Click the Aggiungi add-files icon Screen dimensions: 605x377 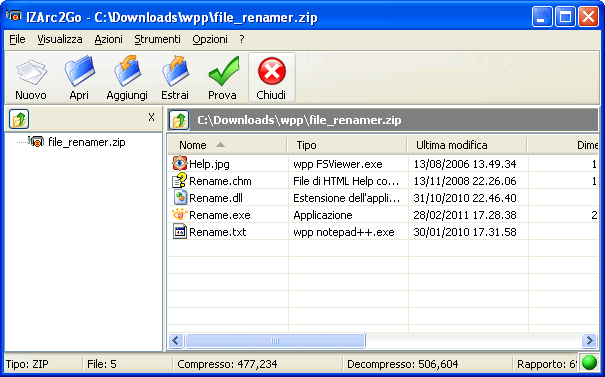click(127, 71)
